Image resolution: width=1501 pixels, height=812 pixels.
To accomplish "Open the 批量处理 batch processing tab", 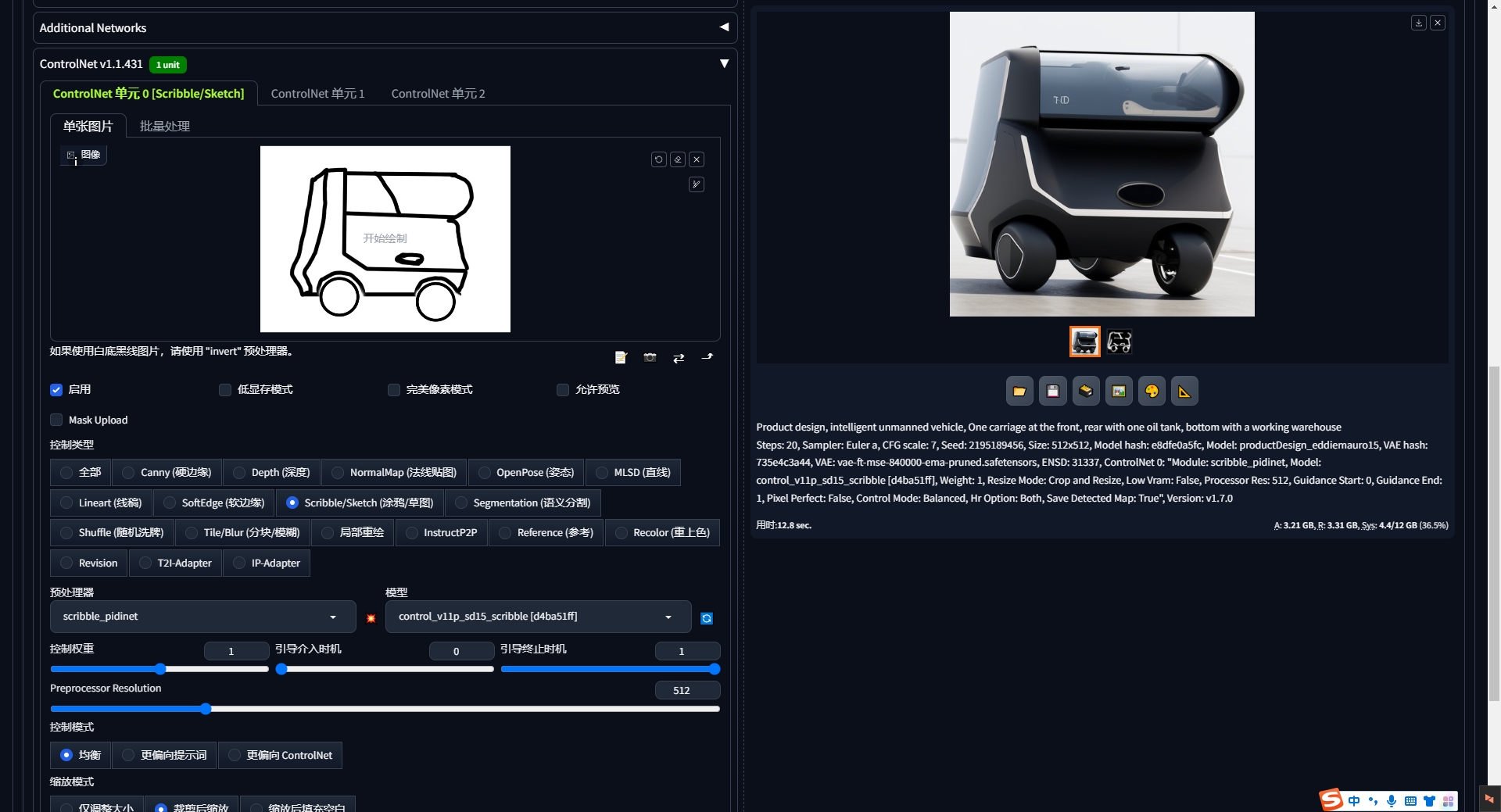I will pos(164,126).
